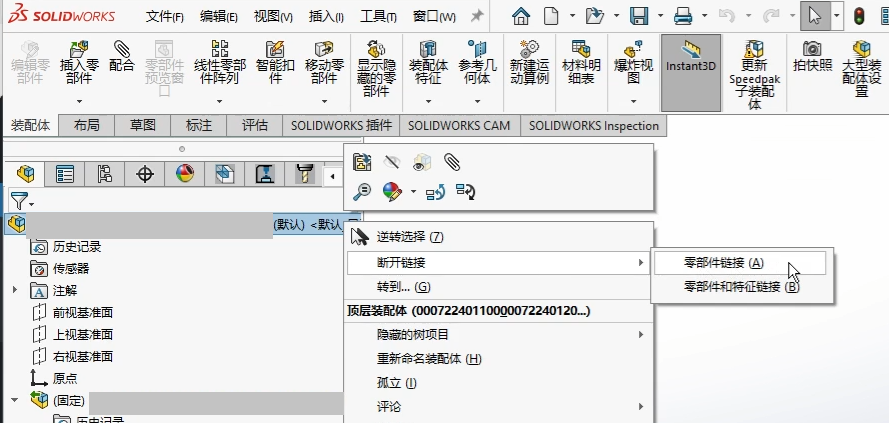Choose 重新命名装配体 (H) in context menu
This screenshot has width=889, height=423.
click(x=499, y=359)
